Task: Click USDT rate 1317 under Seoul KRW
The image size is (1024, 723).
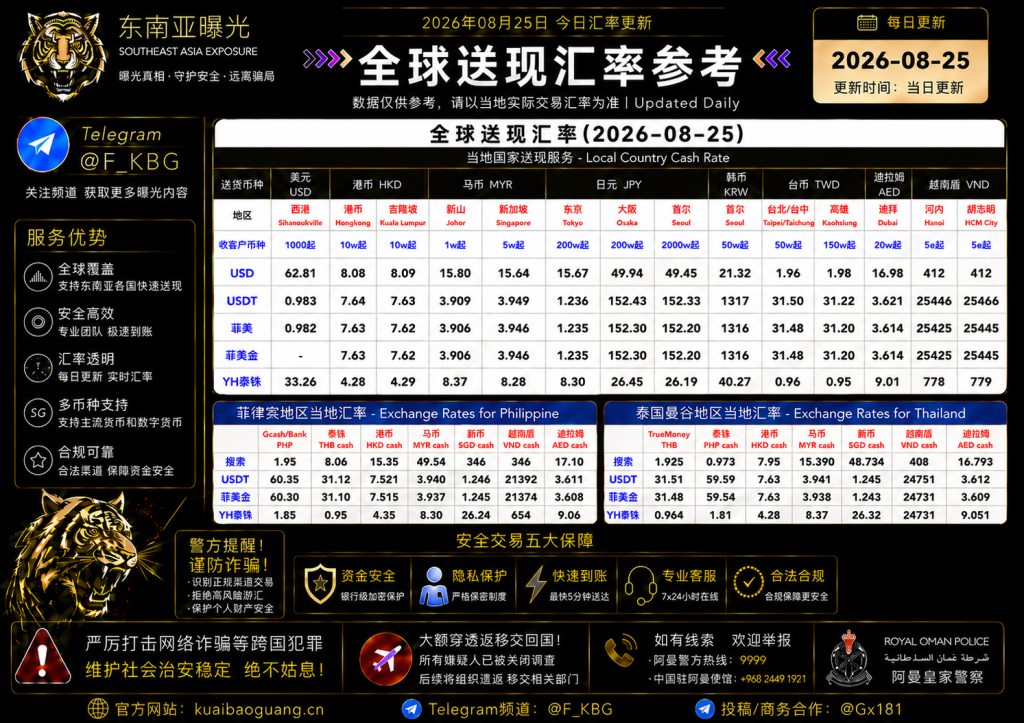Action: click(x=735, y=301)
